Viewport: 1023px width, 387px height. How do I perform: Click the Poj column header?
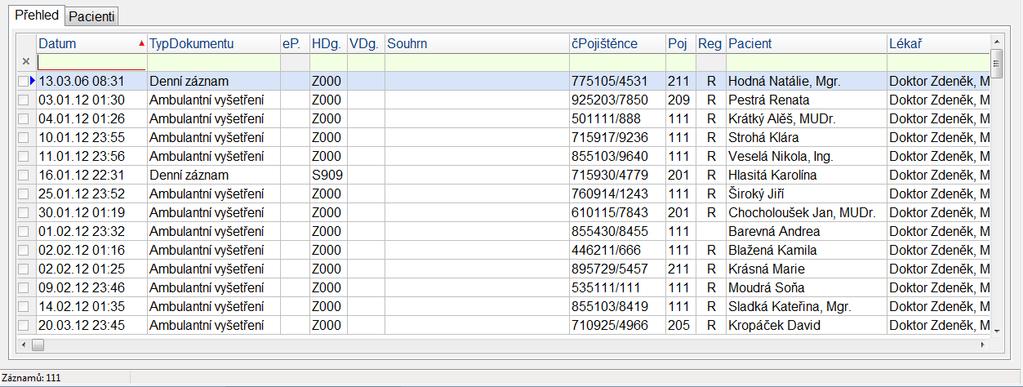[680, 44]
